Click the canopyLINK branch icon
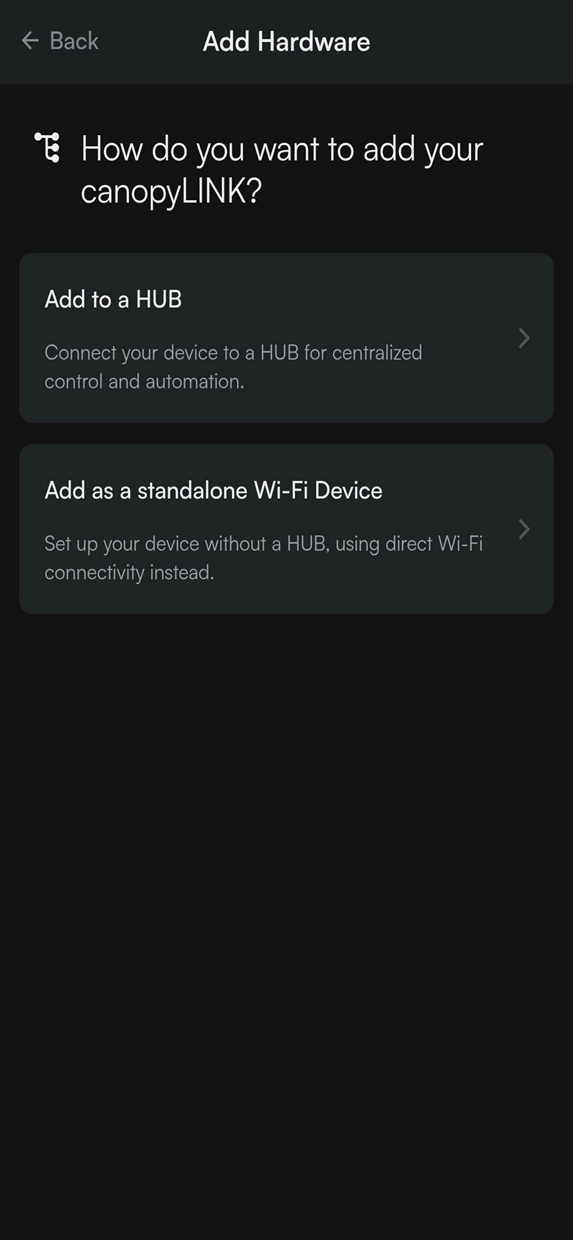This screenshot has height=1240, width=573. point(47,148)
